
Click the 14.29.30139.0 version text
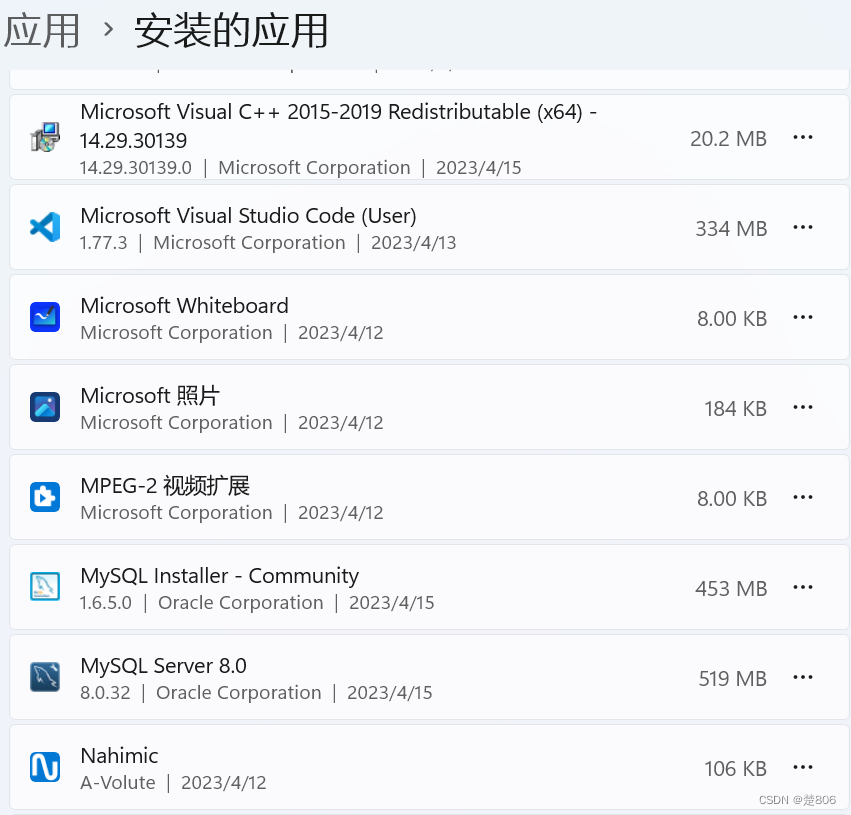(136, 168)
